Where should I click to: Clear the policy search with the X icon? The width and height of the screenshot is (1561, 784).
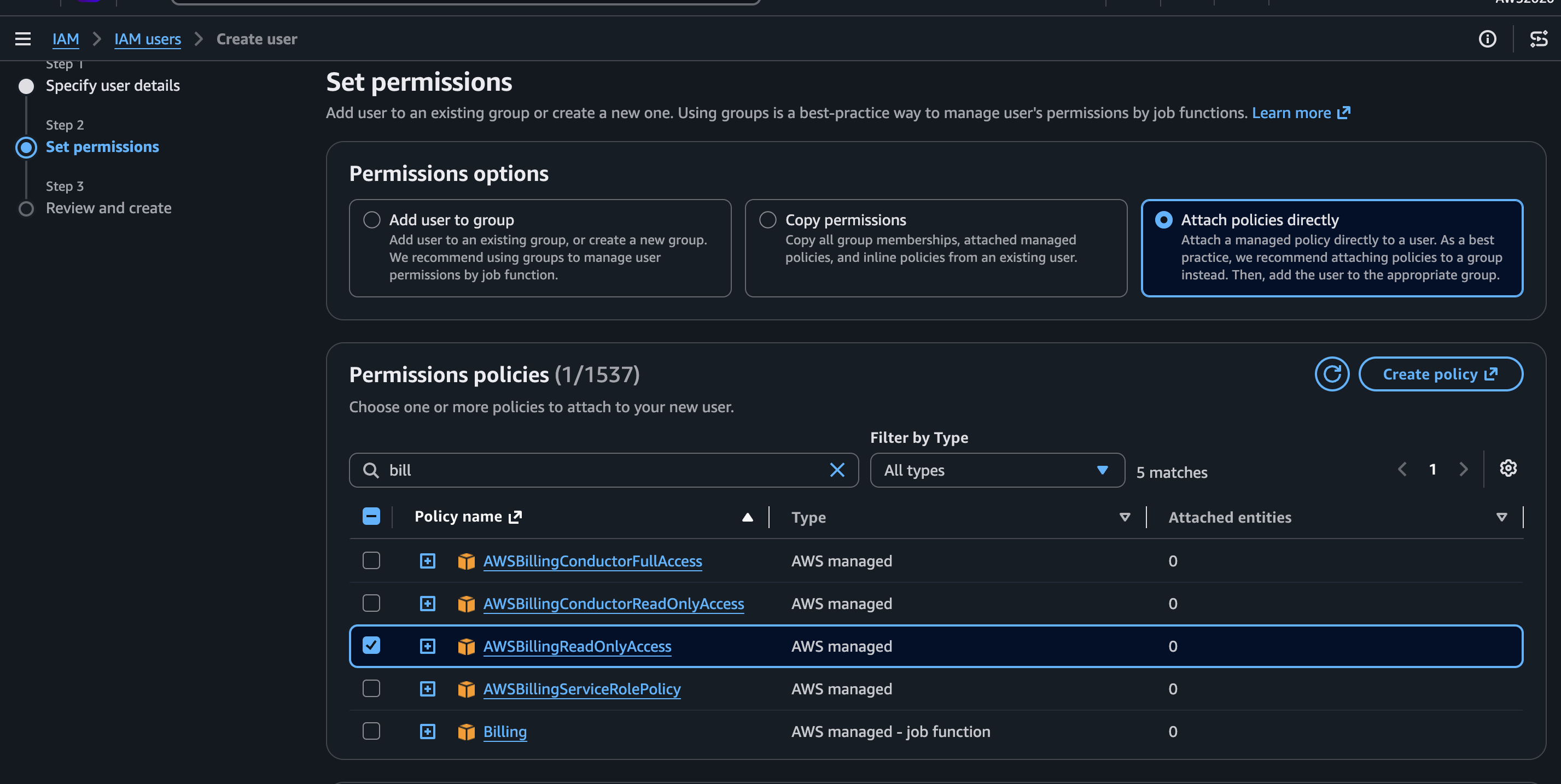click(x=837, y=470)
